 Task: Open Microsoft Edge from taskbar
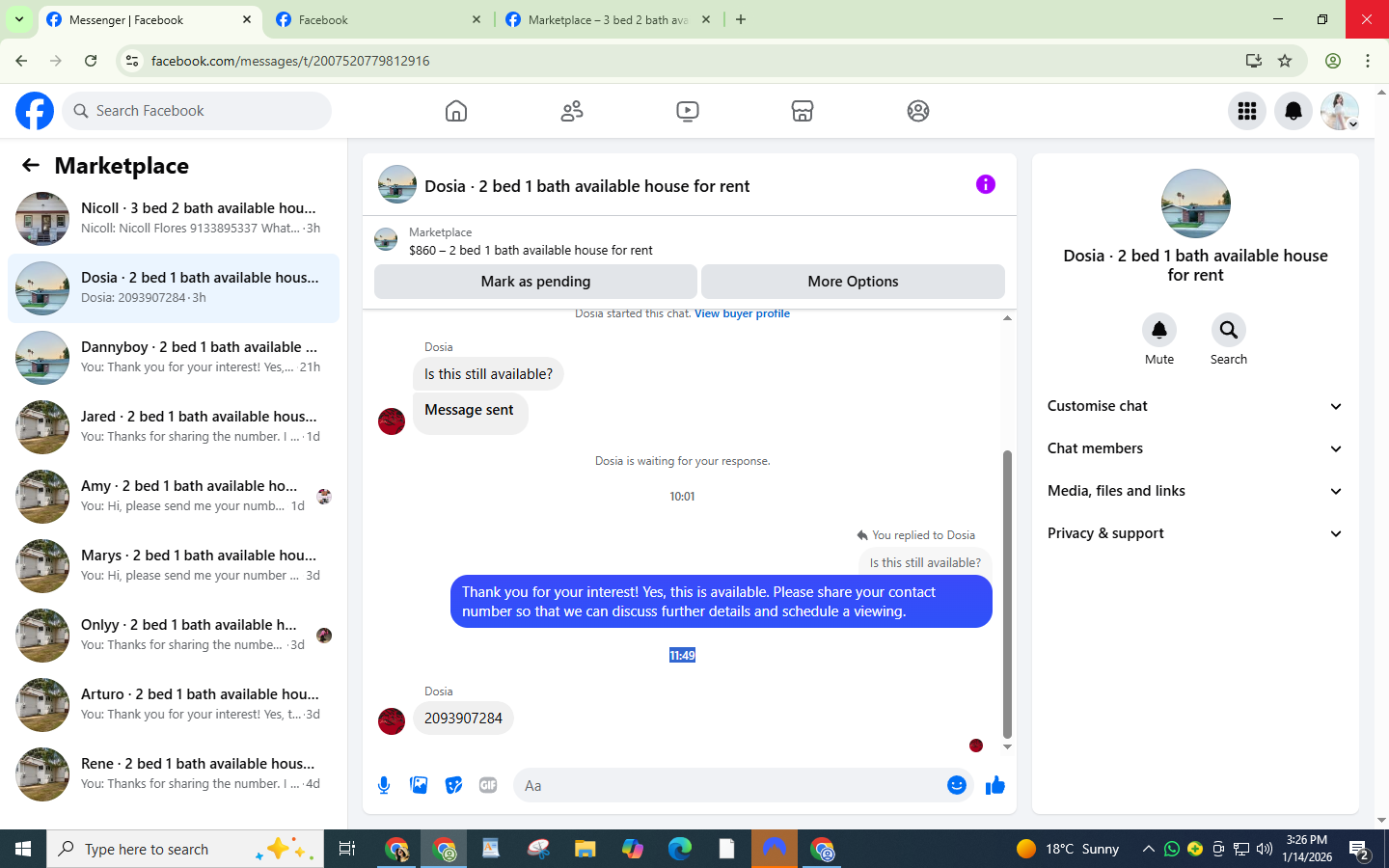(680, 849)
